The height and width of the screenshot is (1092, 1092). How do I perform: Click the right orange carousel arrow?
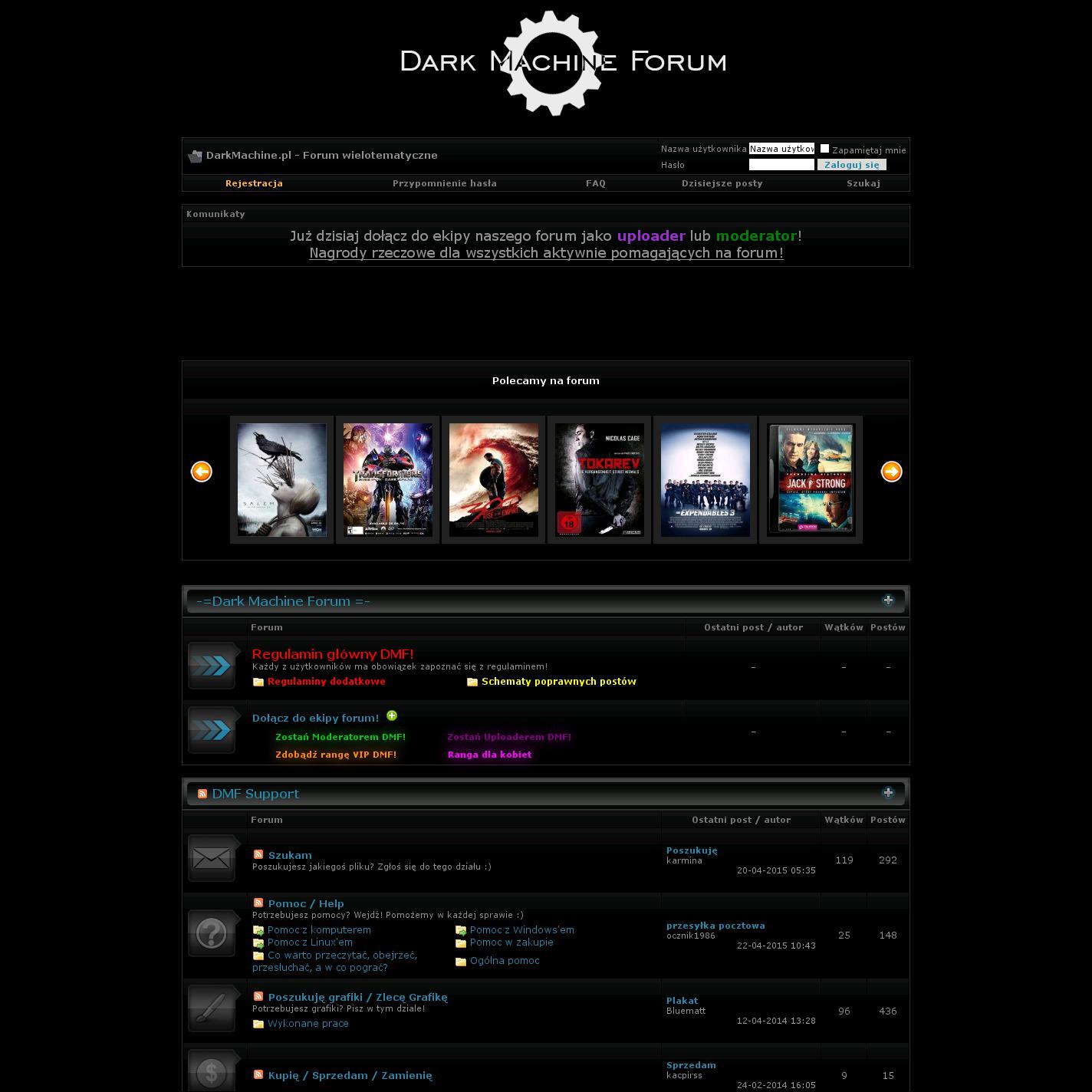[x=891, y=472]
